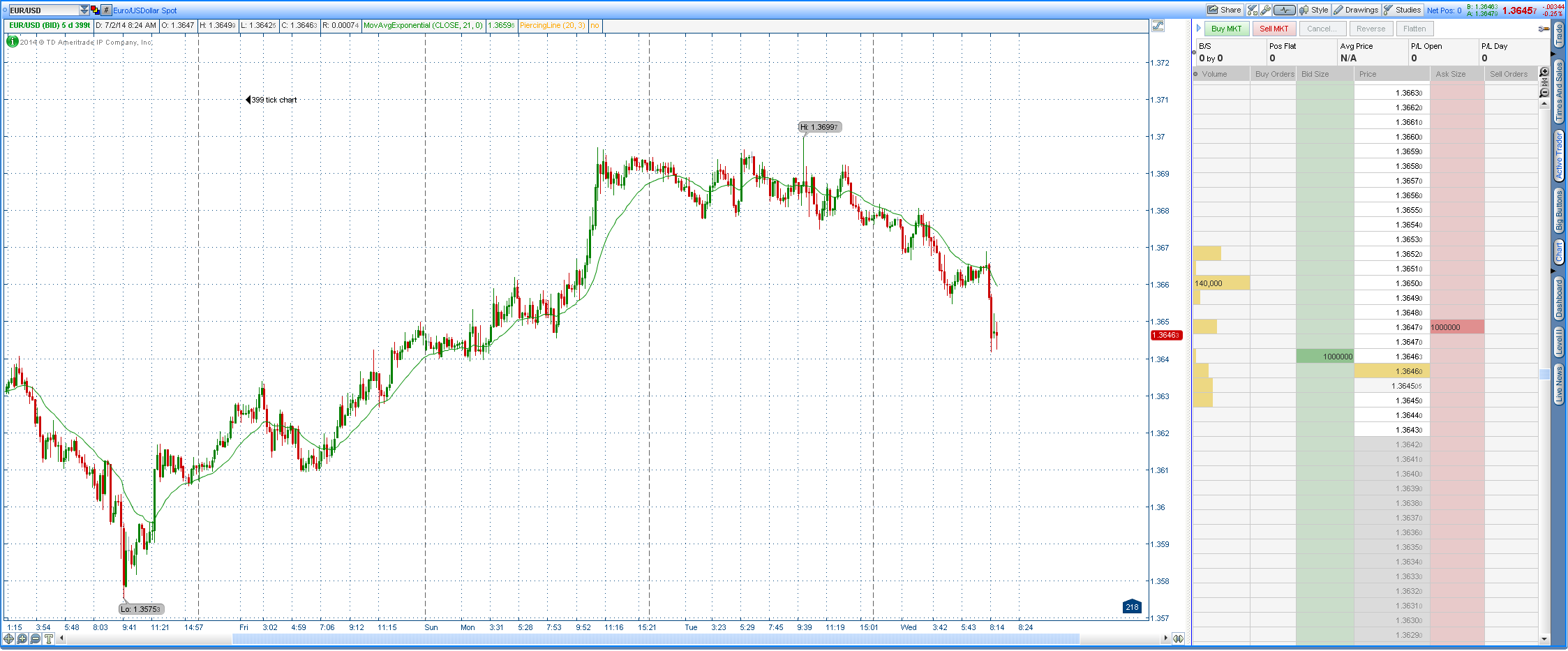Viewport: 1568px width, 651px height.
Task: Click the colored squares link icon
Action: coord(96,10)
